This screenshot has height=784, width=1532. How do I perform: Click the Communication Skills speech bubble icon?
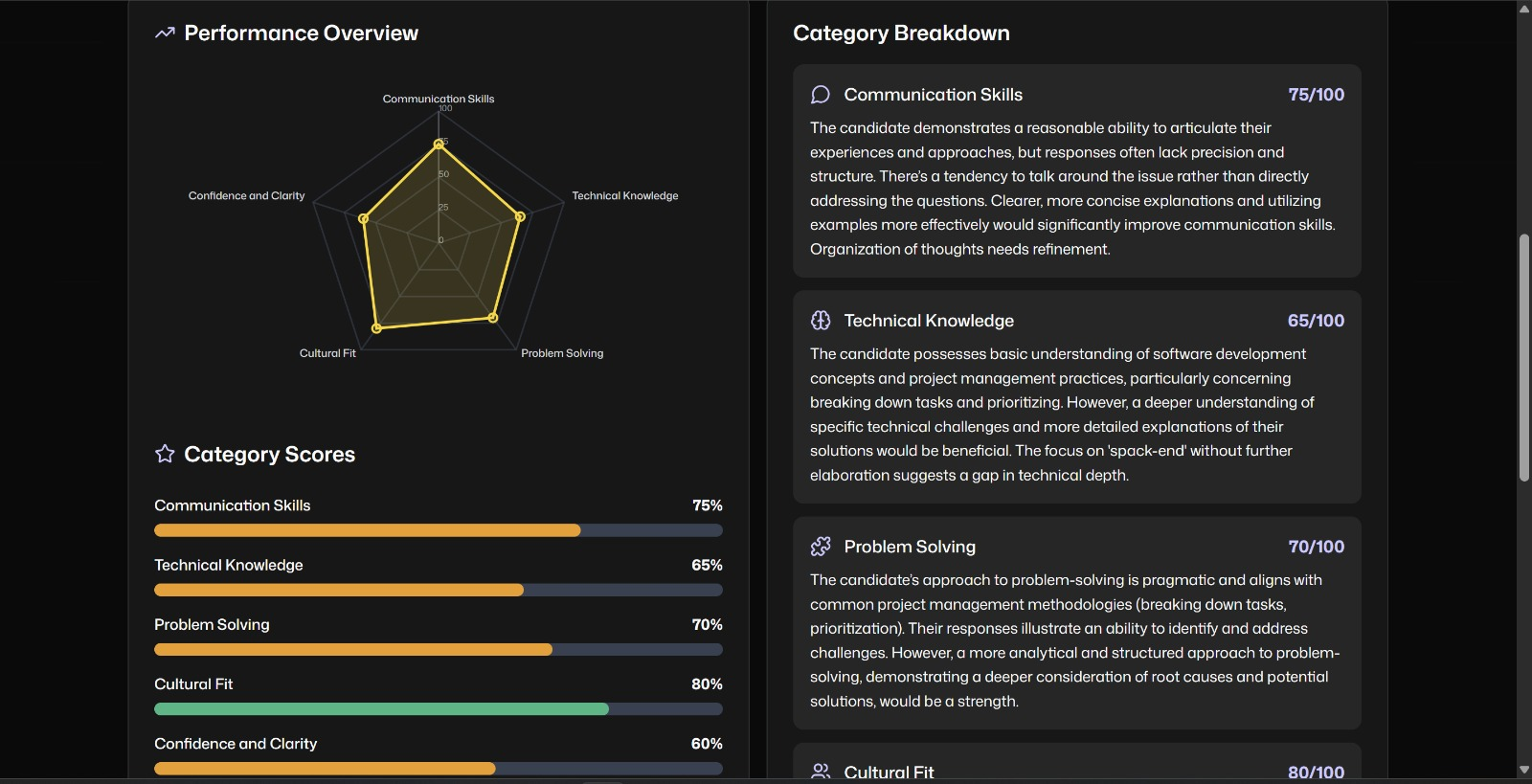click(x=821, y=95)
